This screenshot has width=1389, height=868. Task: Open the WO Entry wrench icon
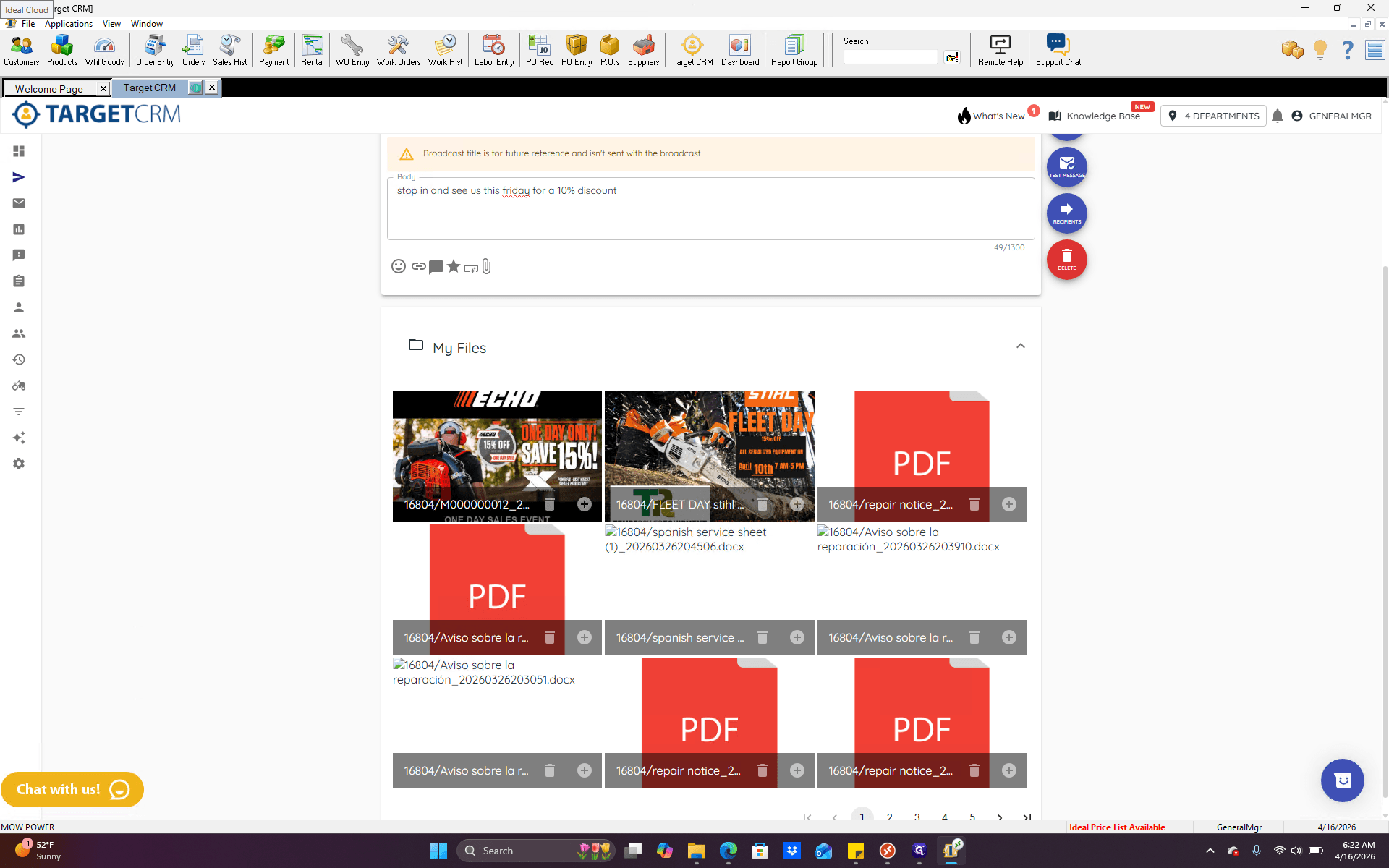click(352, 51)
